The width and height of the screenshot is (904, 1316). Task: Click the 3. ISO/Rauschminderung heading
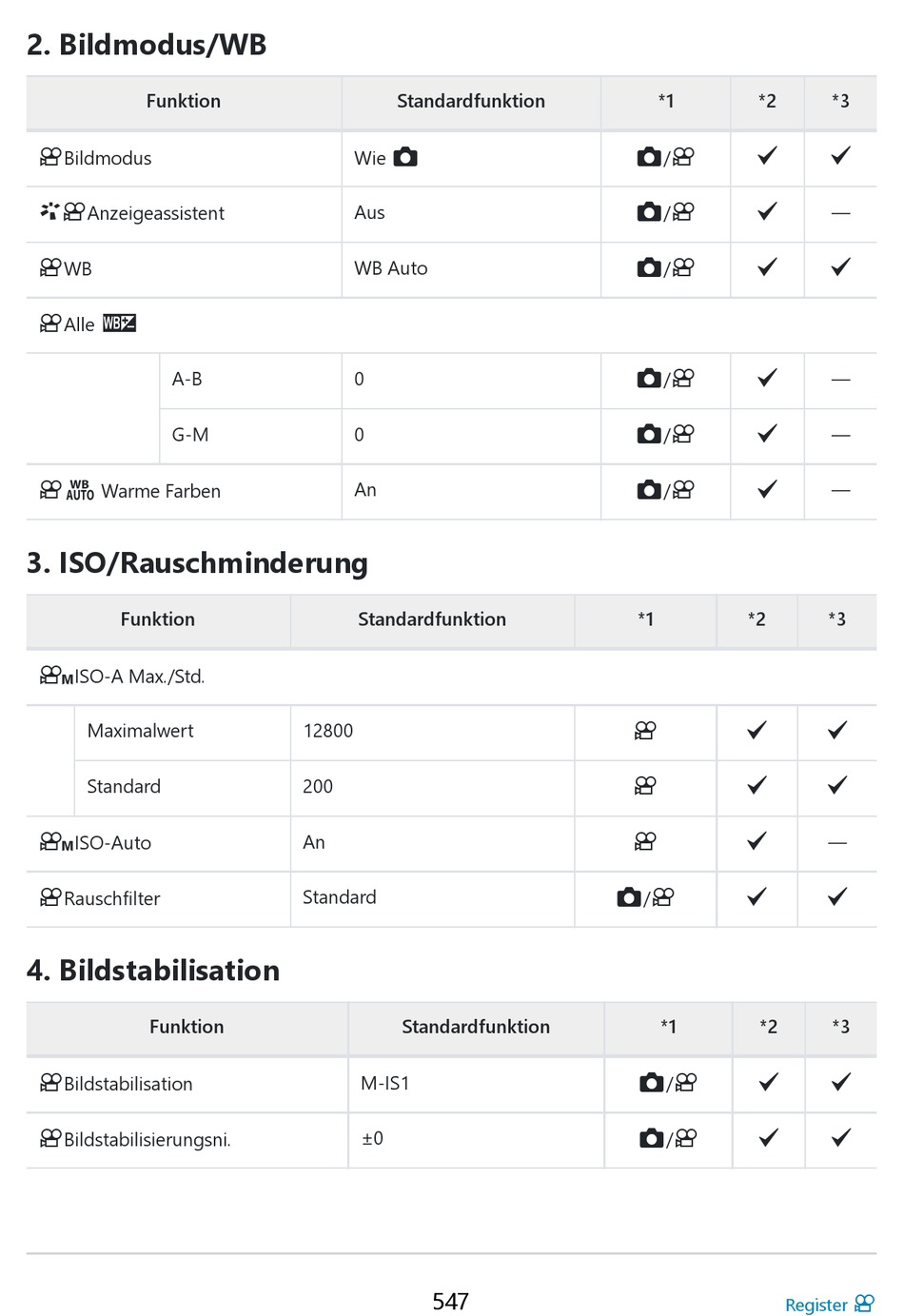(x=197, y=563)
